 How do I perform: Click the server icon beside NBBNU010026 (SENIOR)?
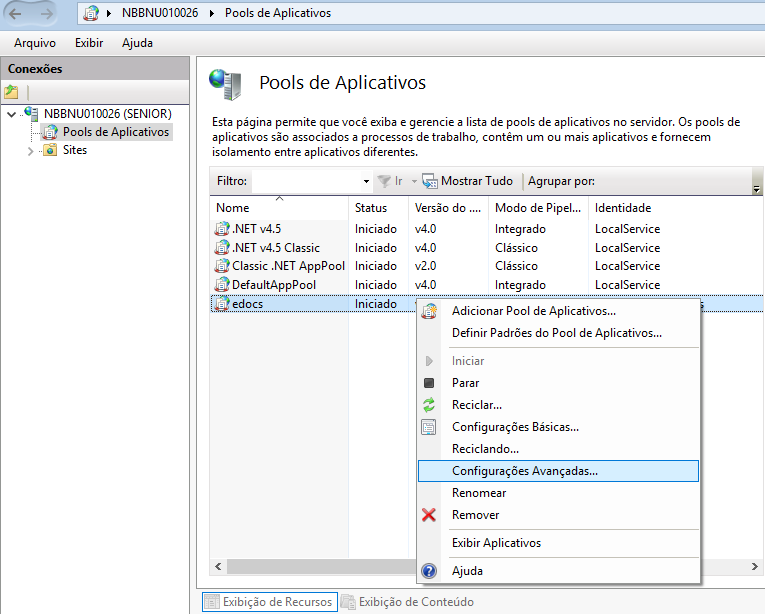(32, 114)
